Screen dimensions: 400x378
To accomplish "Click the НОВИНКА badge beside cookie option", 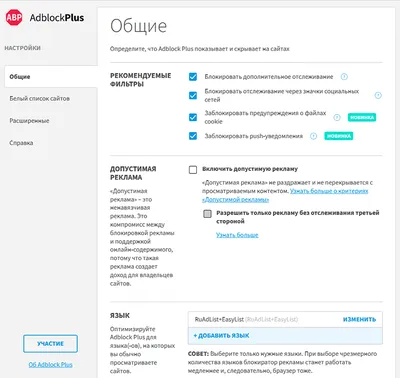I will click(362, 117).
